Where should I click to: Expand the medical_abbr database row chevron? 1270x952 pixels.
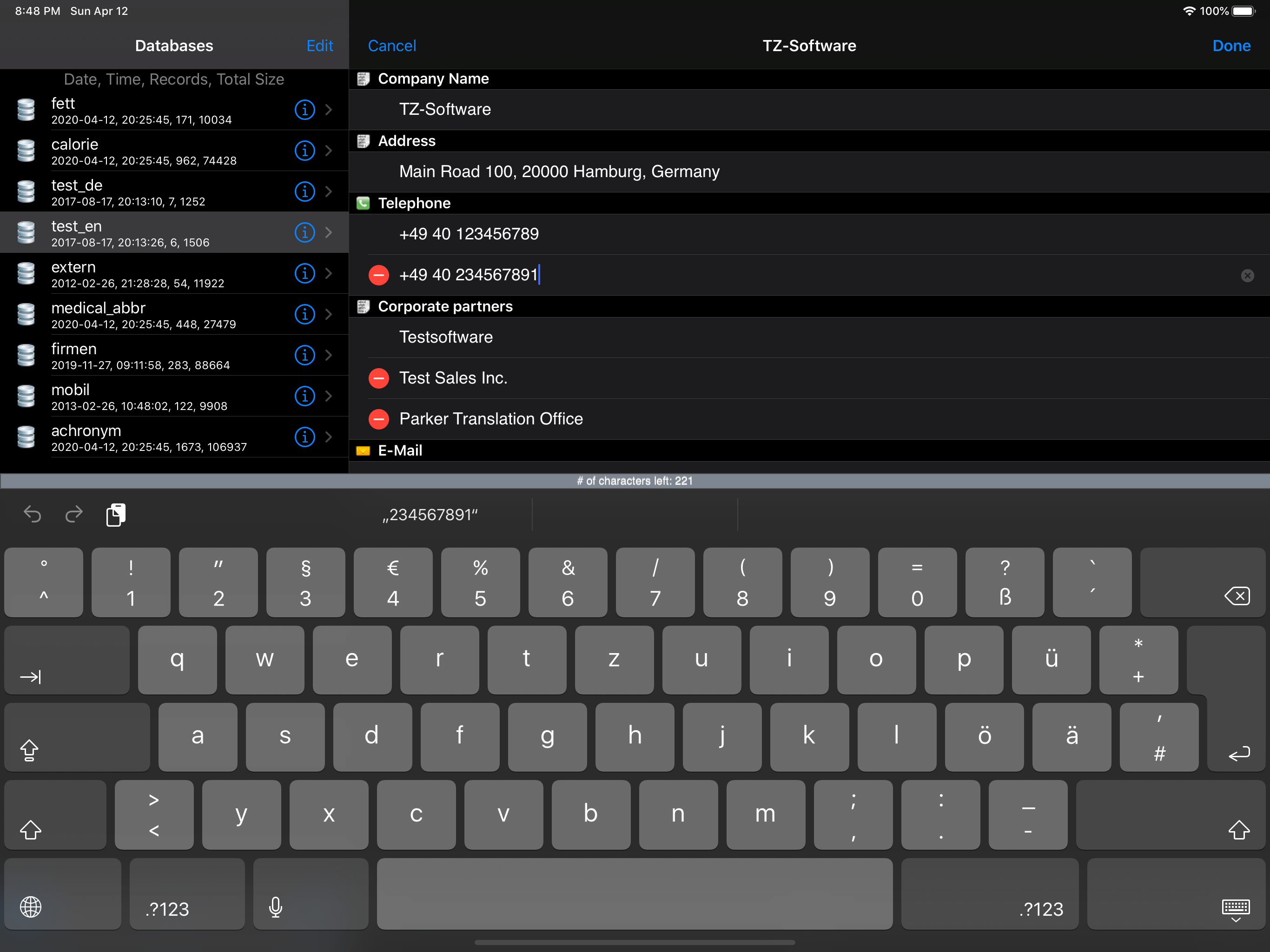click(x=328, y=314)
